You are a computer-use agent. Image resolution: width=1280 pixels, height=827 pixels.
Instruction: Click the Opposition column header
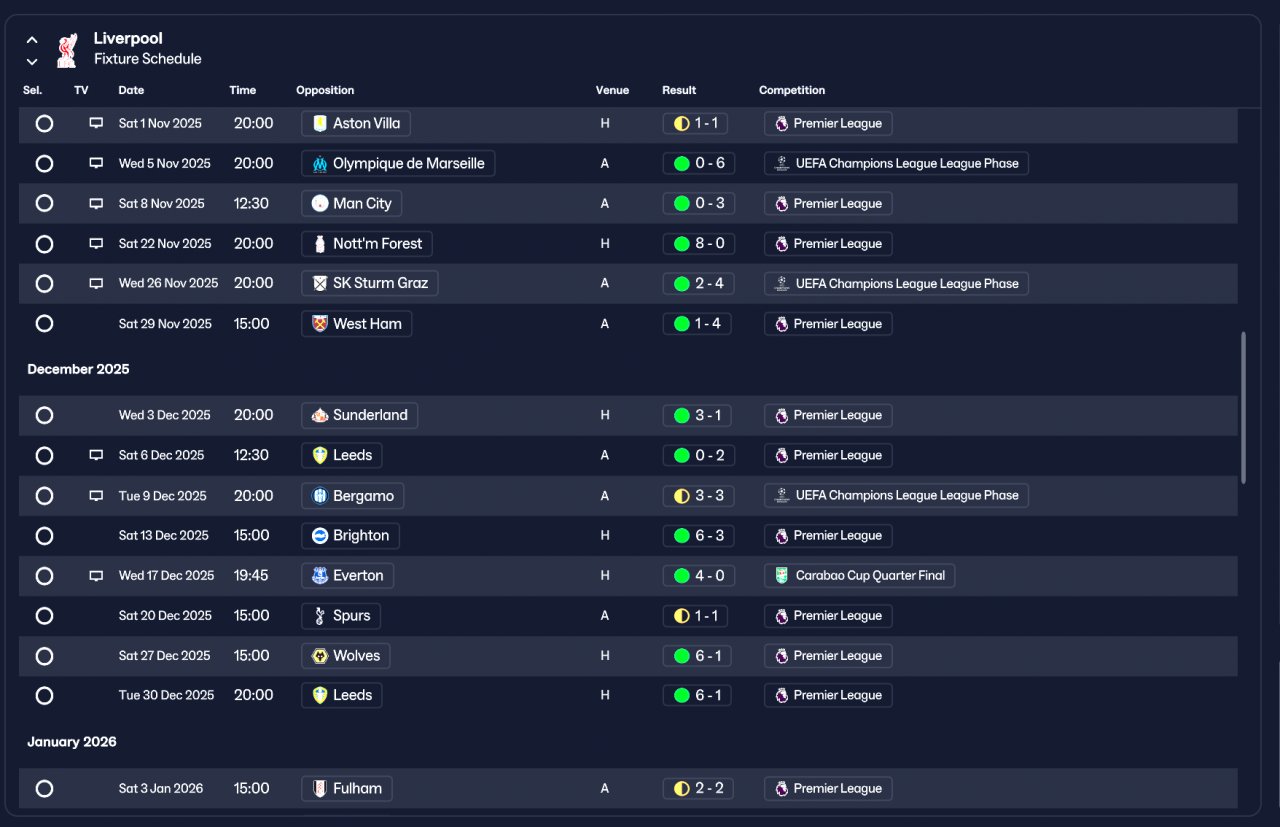pos(326,90)
